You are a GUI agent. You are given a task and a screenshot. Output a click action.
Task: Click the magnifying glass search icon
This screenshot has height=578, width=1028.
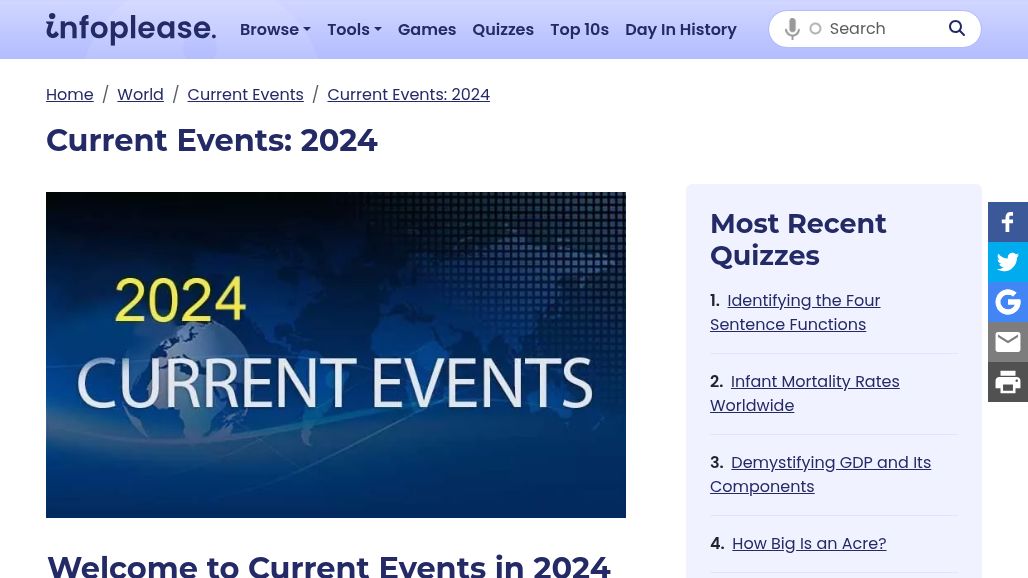tap(957, 29)
